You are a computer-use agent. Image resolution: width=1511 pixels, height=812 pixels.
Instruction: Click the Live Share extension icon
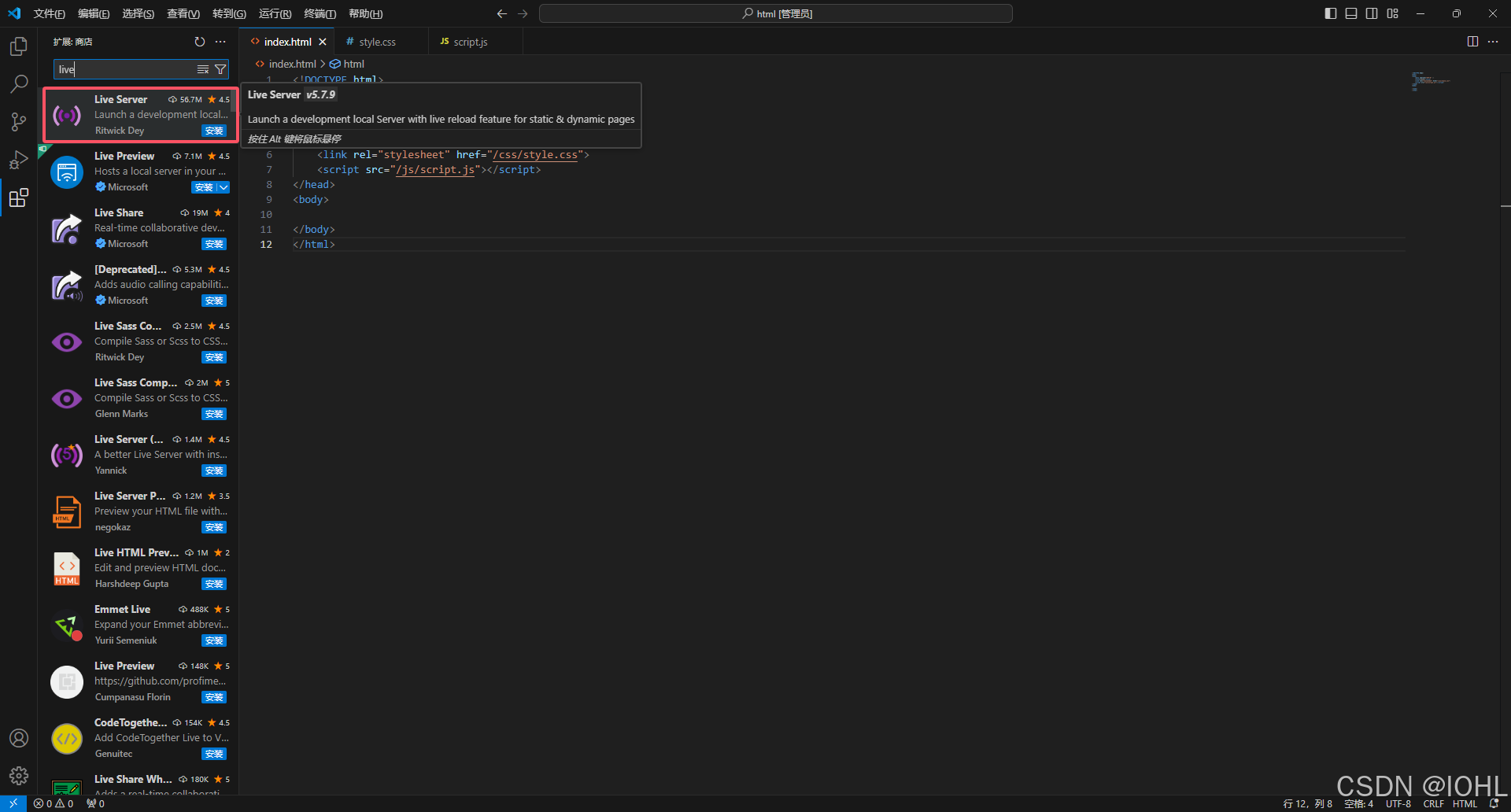67,229
